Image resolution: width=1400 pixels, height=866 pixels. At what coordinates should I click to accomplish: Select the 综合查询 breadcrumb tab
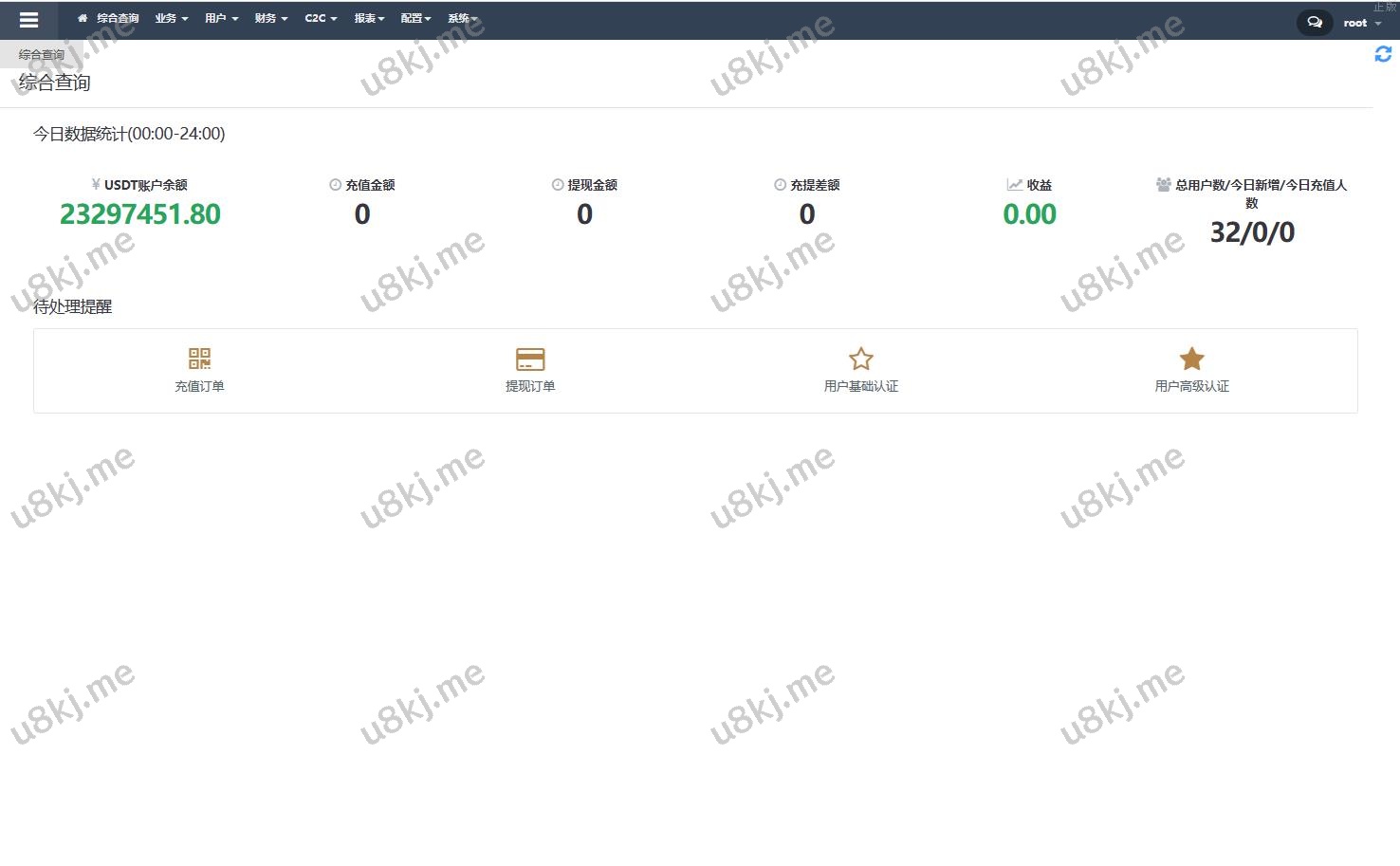coord(42,55)
